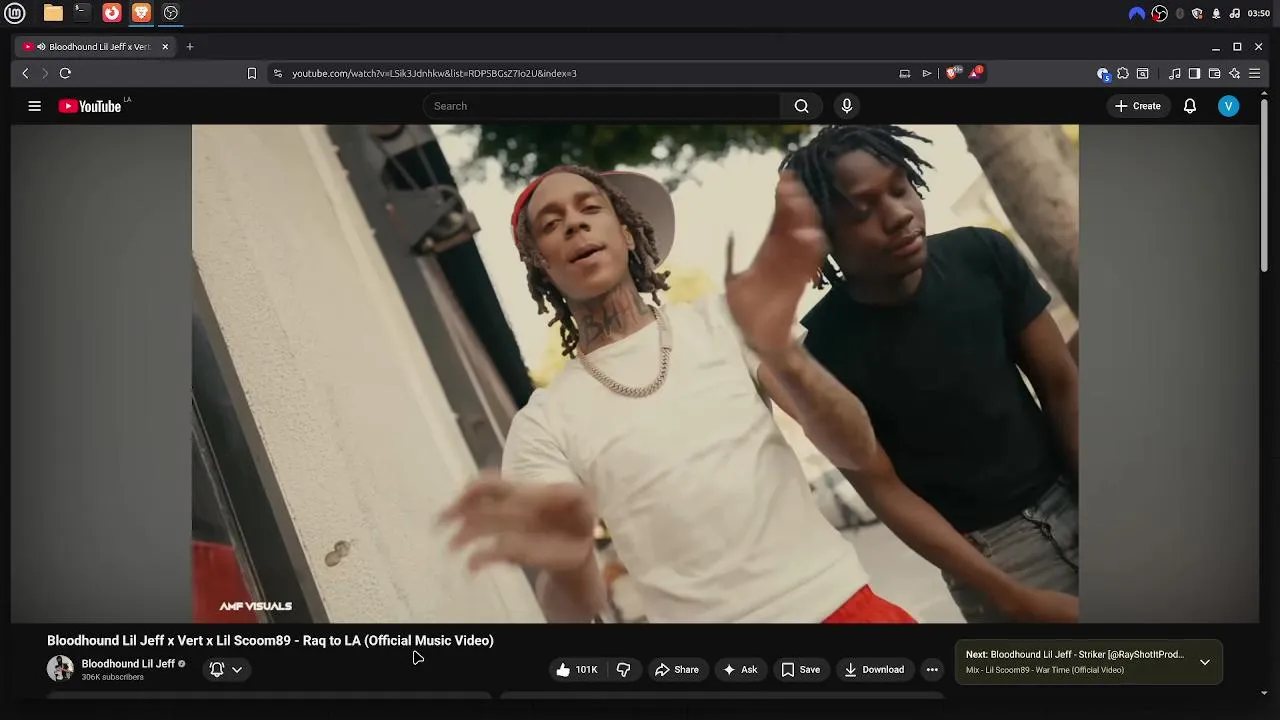Save the video to a playlist

(x=801, y=670)
